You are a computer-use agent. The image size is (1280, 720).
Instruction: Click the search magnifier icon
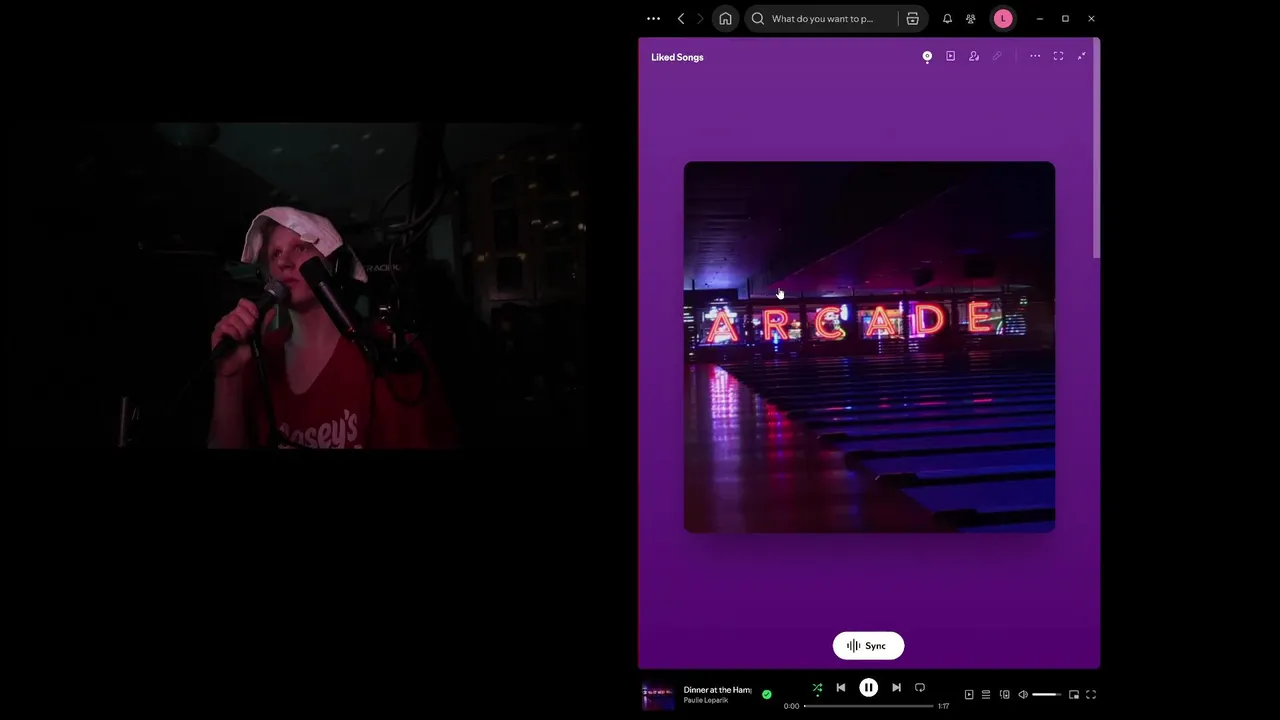[758, 18]
